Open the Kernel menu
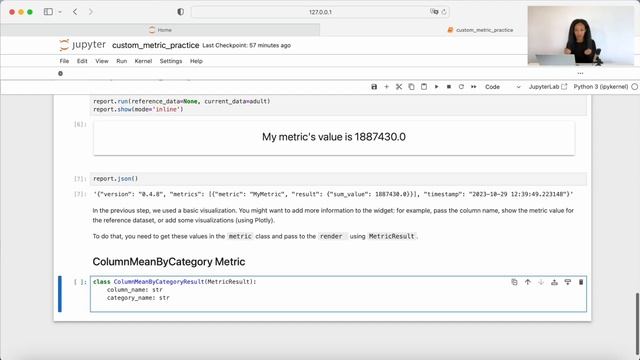 coord(143,61)
